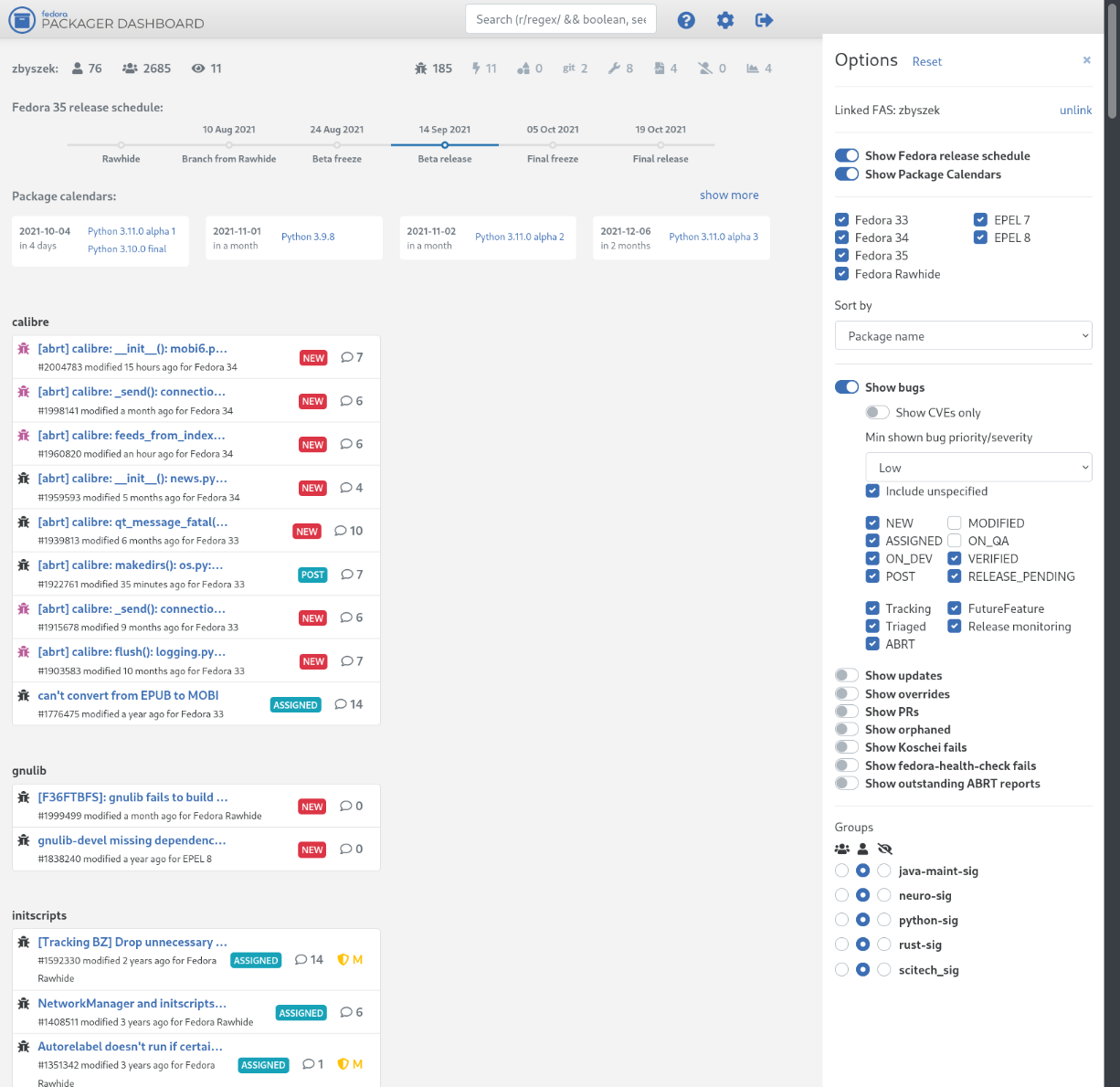Click the initscripts package heading
The image size is (1120, 1087).
pyautogui.click(x=39, y=915)
